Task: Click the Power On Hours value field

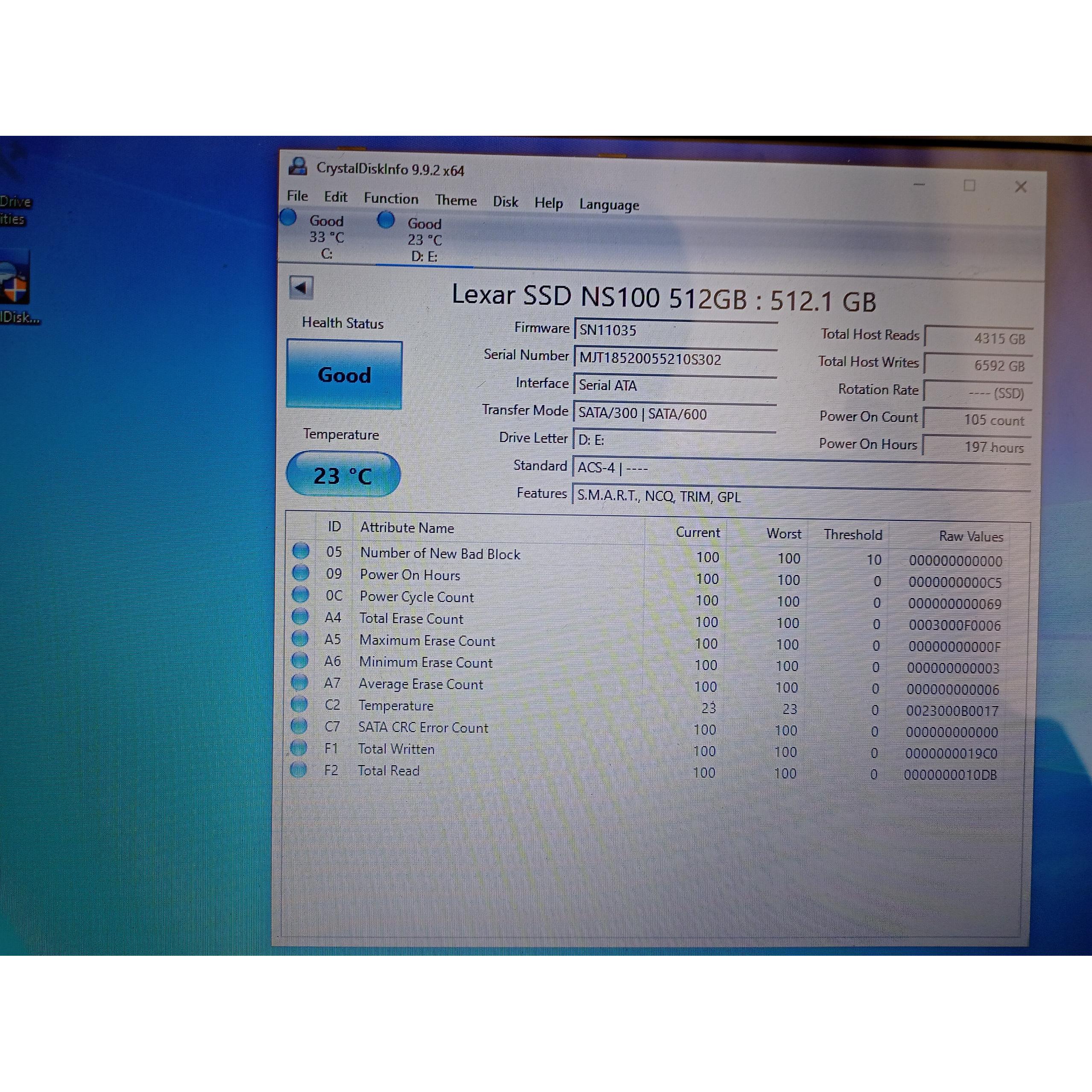Action: 977,447
